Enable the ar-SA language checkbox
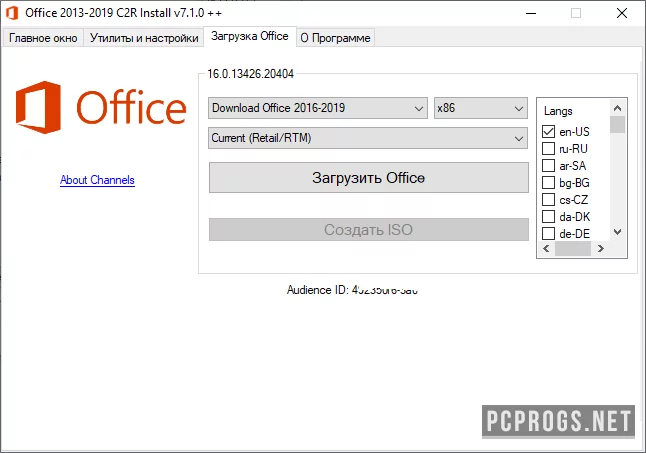 click(548, 166)
